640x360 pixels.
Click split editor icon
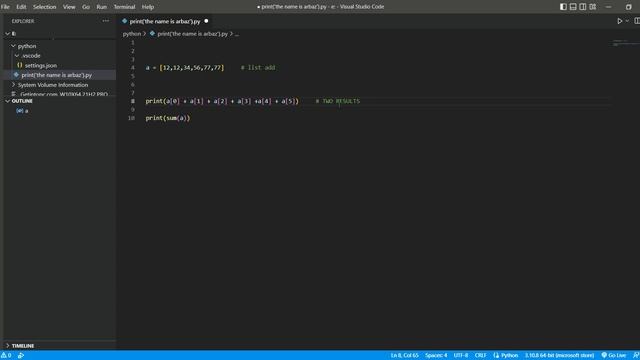point(637,21)
